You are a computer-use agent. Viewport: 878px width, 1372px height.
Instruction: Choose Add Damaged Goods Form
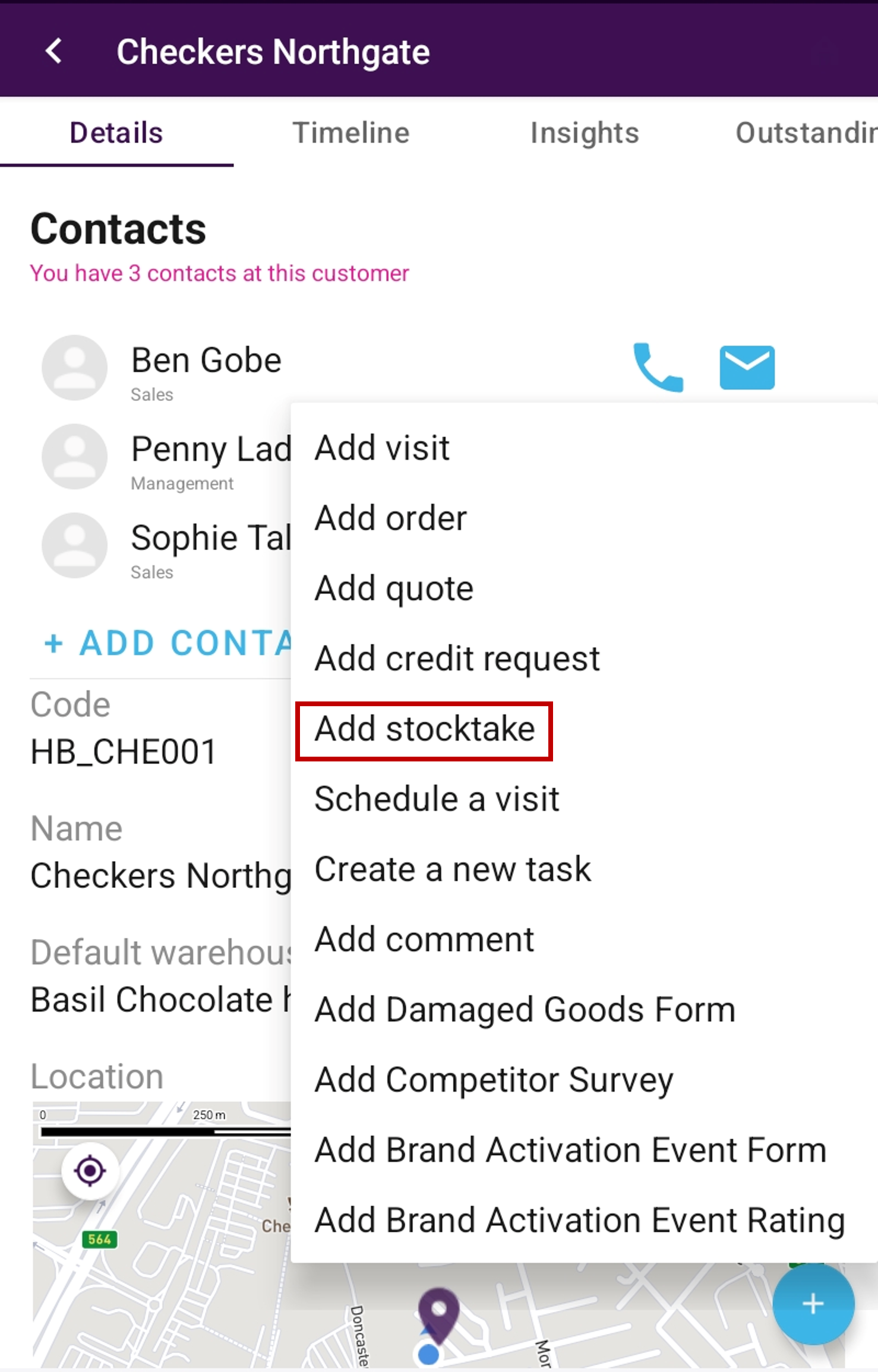pyautogui.click(x=525, y=1010)
